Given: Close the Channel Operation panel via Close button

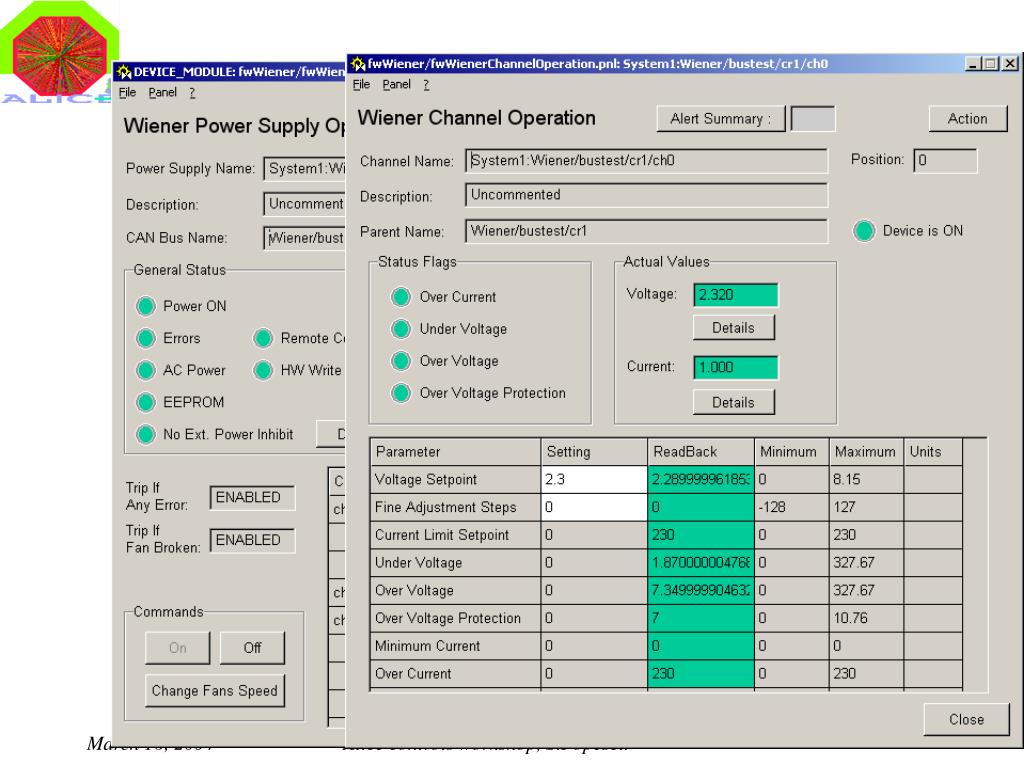Looking at the screenshot, I should pos(966,720).
